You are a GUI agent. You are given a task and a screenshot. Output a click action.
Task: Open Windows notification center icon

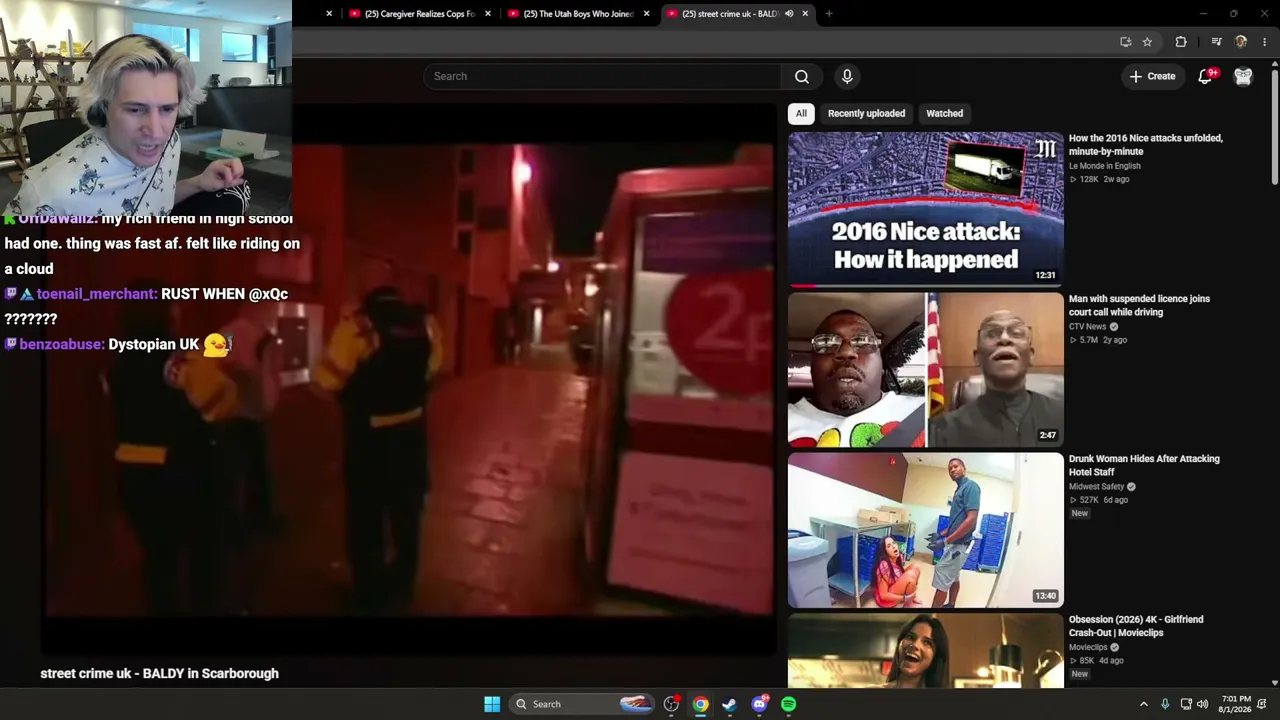coord(1262,704)
